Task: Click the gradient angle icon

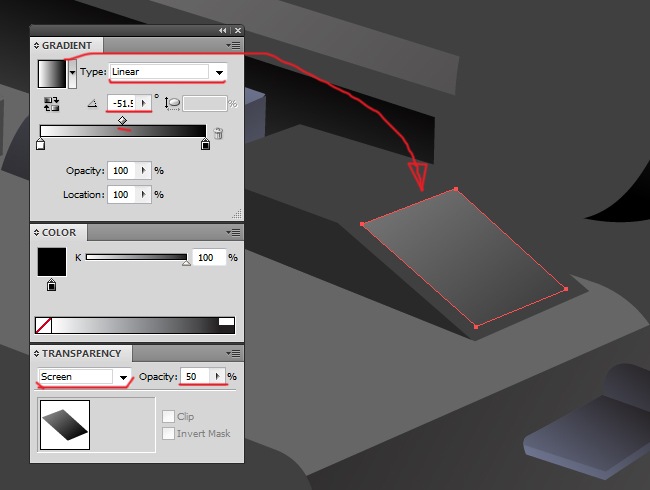Action: (92, 103)
